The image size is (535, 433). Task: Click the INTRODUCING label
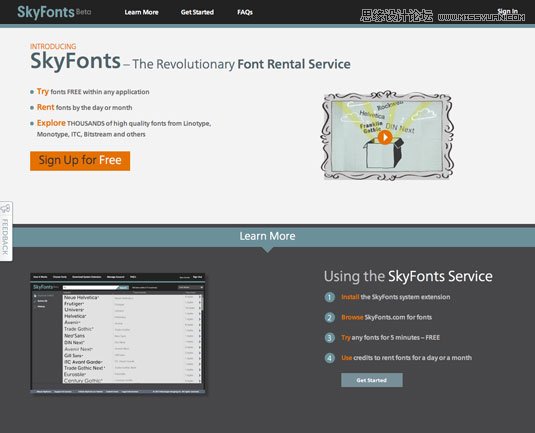[53, 46]
